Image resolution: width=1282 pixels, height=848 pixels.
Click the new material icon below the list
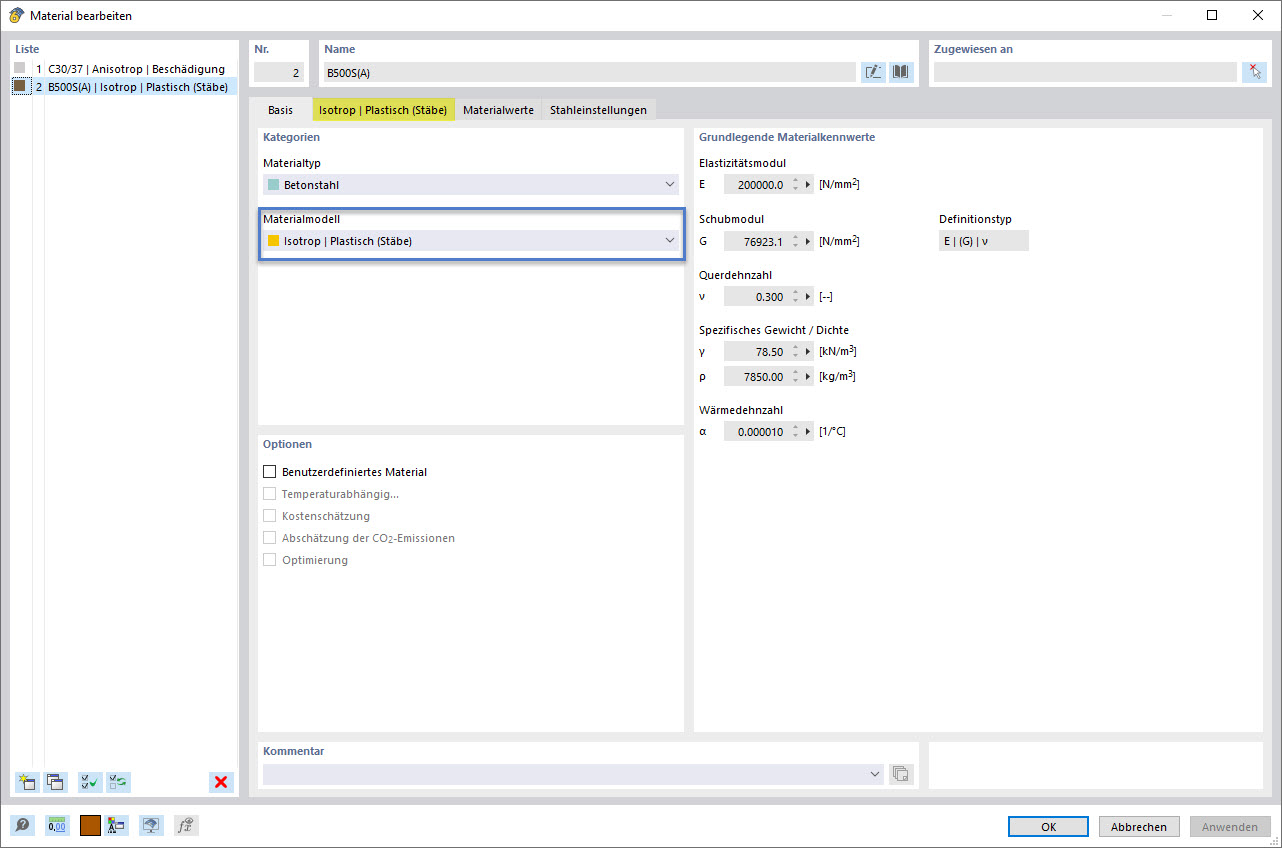(27, 782)
